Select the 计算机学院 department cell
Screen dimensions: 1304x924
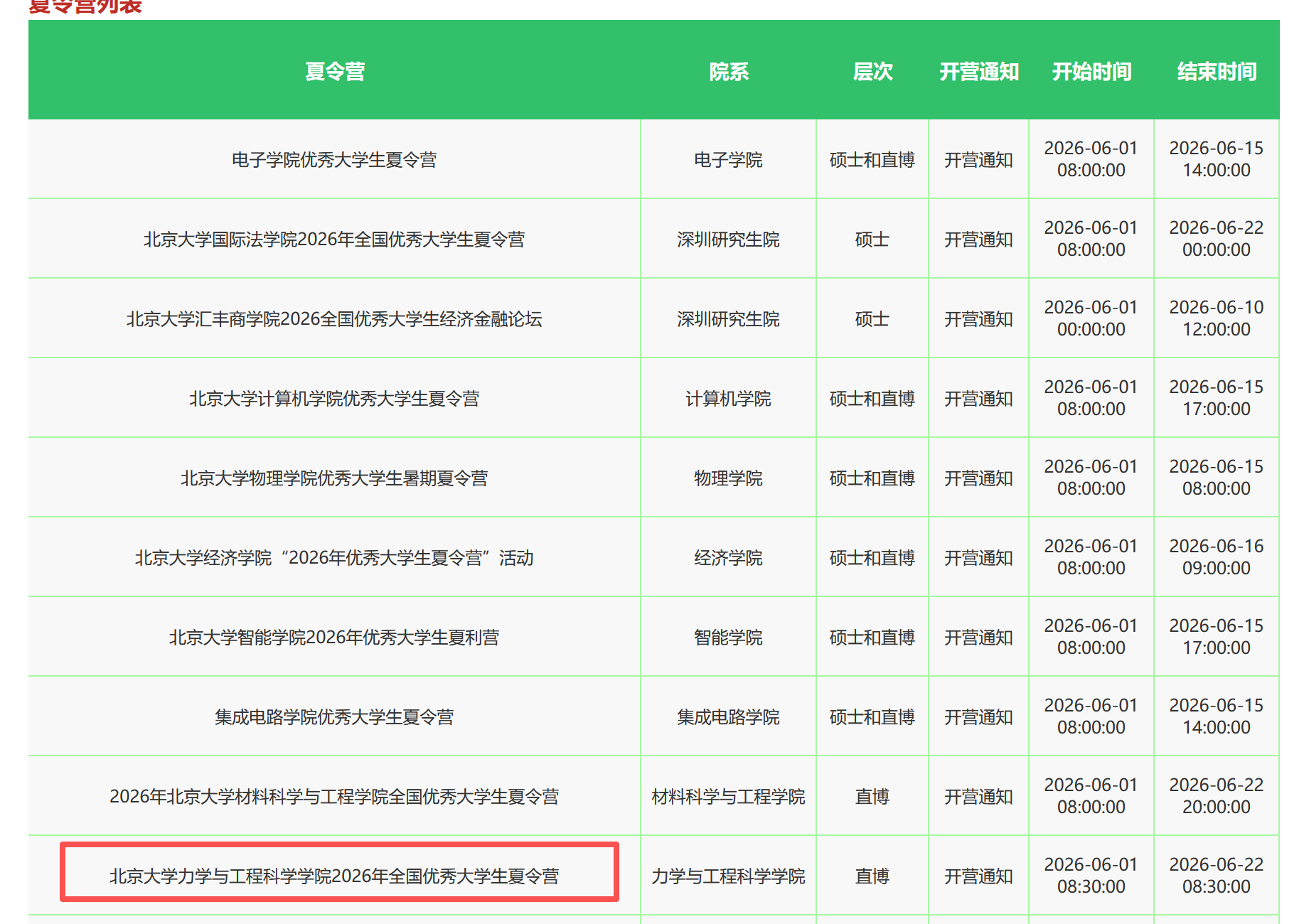(729, 399)
